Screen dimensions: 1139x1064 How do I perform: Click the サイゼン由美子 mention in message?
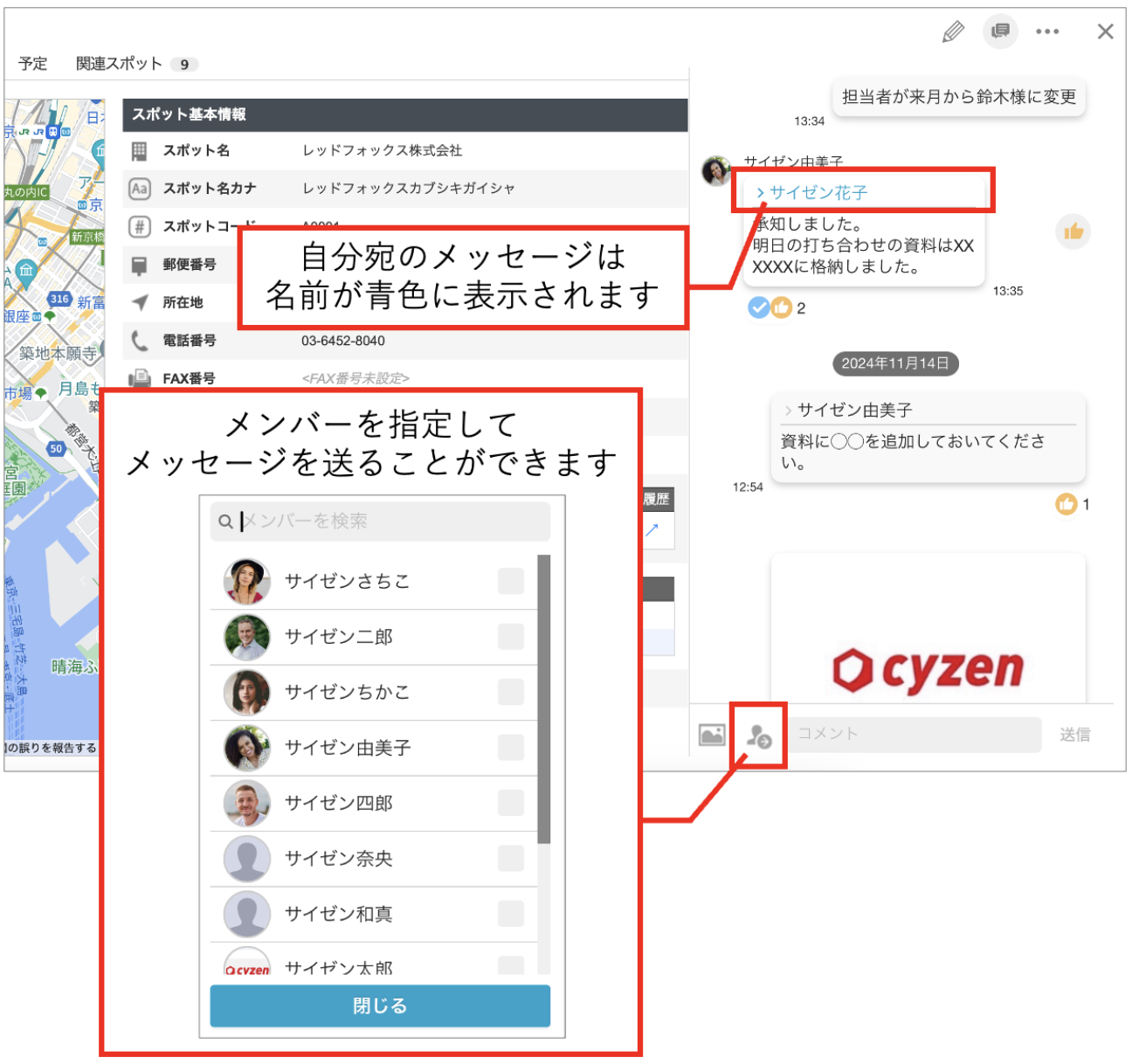click(x=854, y=410)
